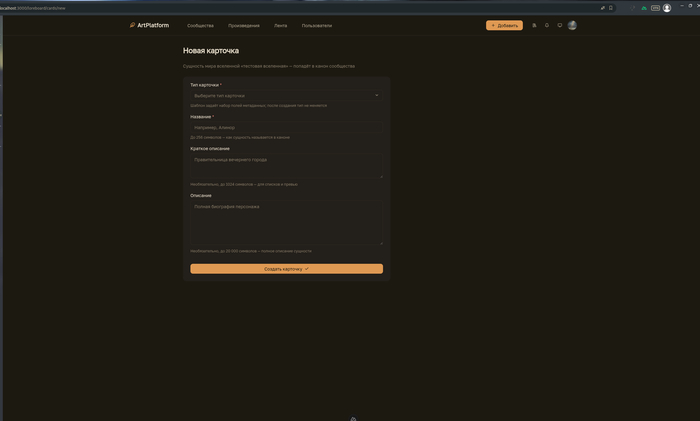Viewport: 700px width, 421px height.
Task: Open the user avatar menu
Action: coord(572,25)
